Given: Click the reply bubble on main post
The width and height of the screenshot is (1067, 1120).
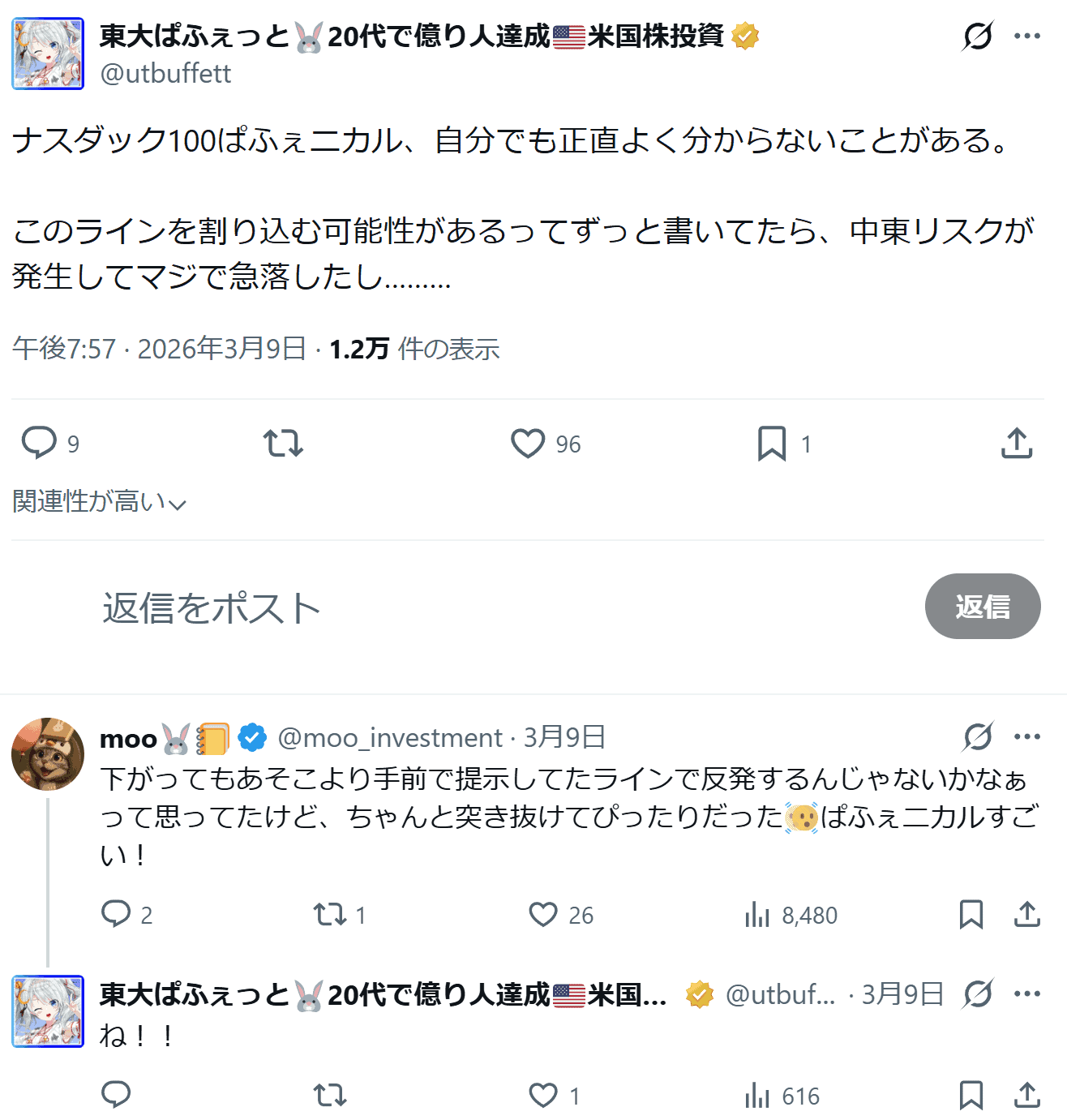Looking at the screenshot, I should tap(38, 443).
